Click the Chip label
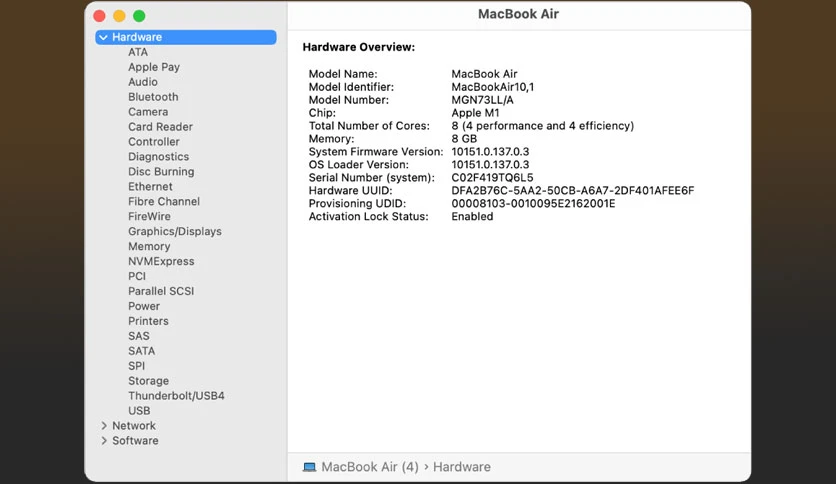The width and height of the screenshot is (836, 484). pyautogui.click(x=322, y=113)
